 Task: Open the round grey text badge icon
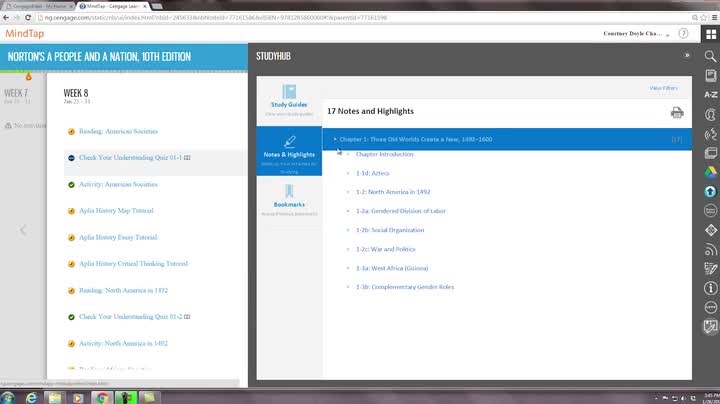click(710, 211)
